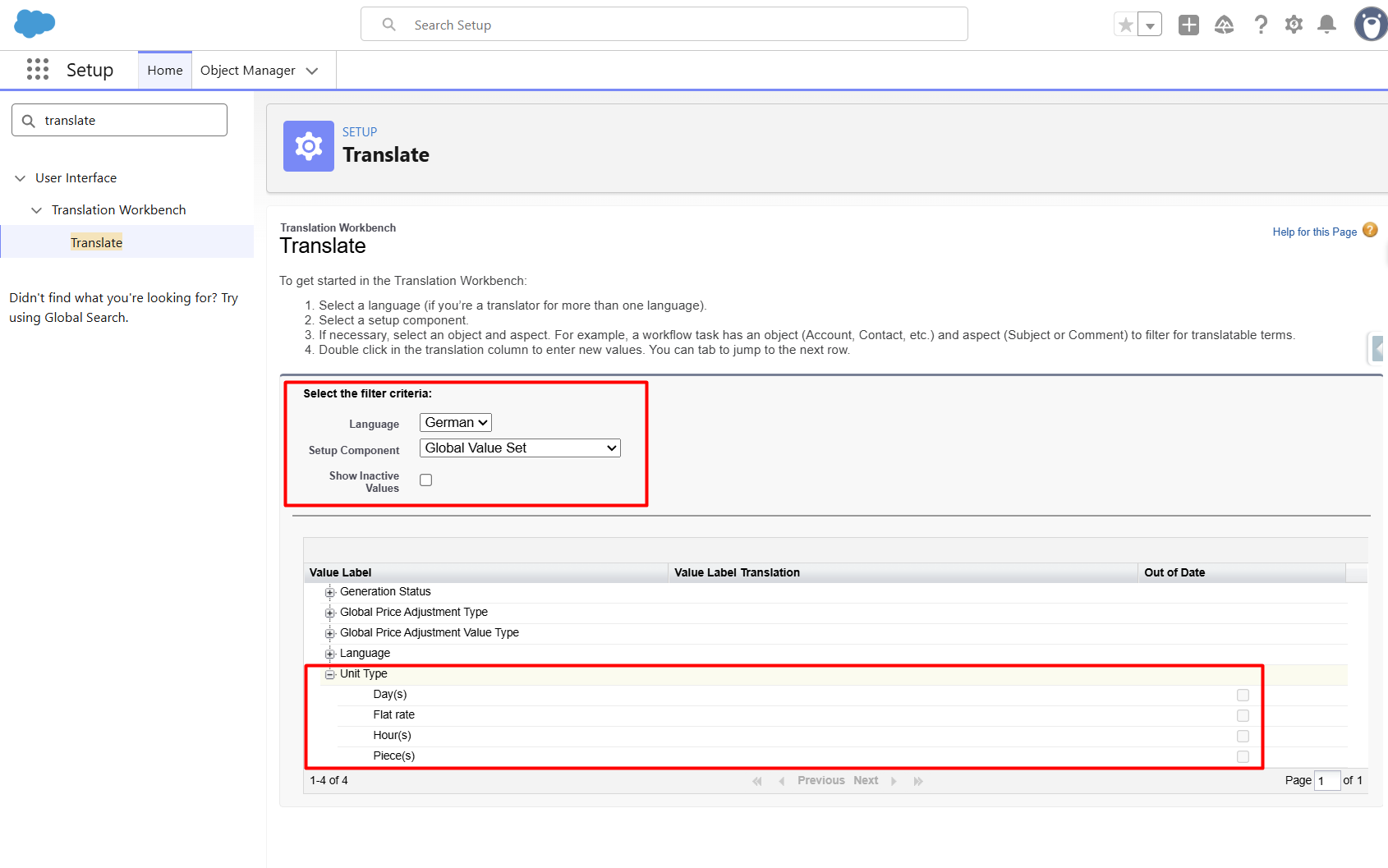
Task: Click the Search Setup input field
Action: click(664, 24)
